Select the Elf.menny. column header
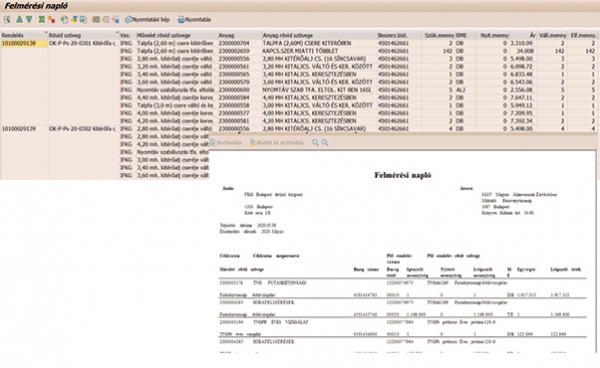600x368 pixels. (x=582, y=35)
